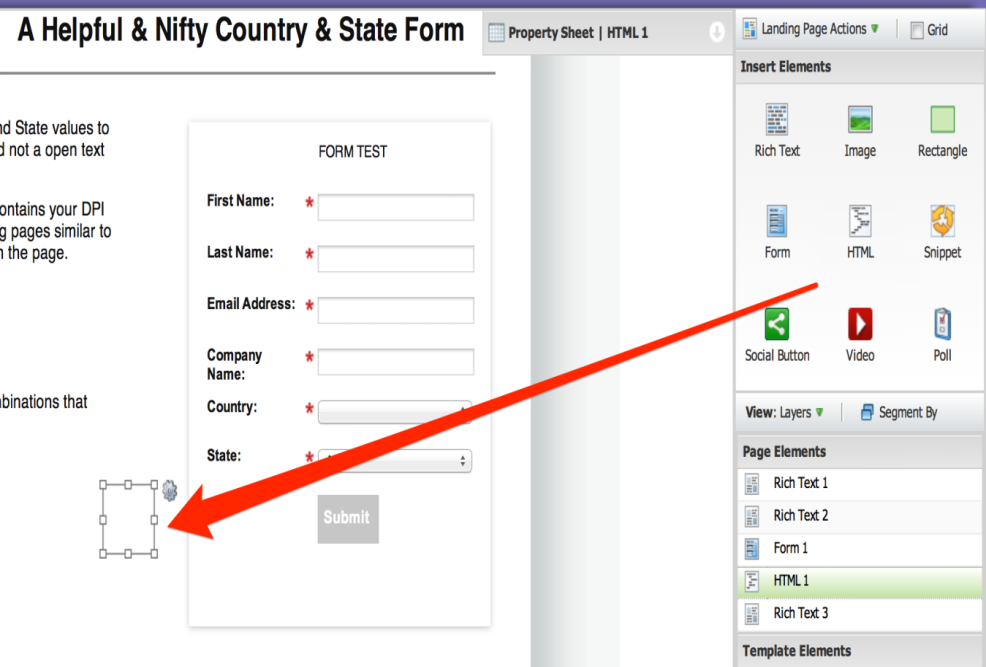Click the Submit button
986x667 pixels.
click(348, 519)
